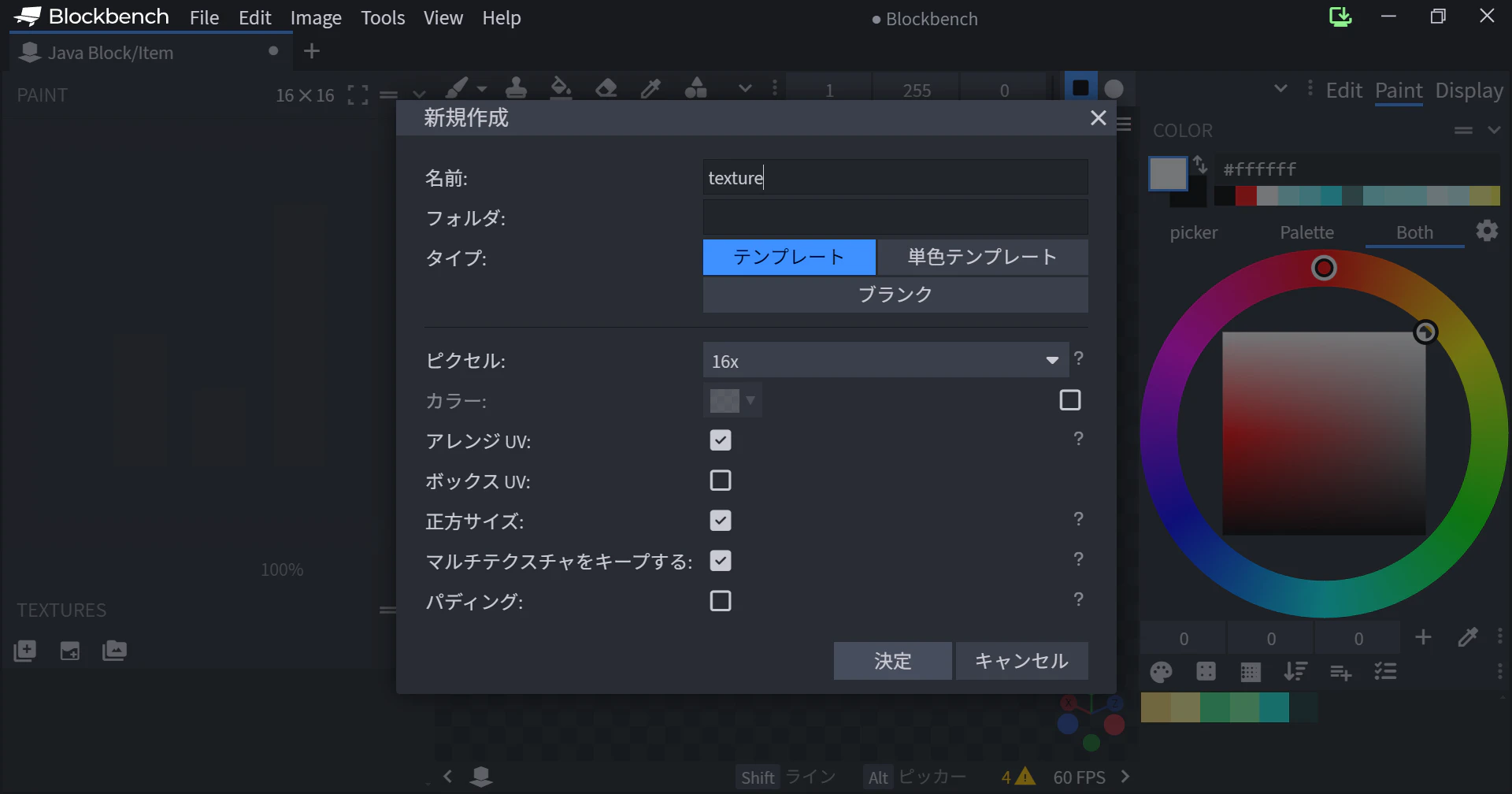Click the hex color code field
Image resolution: width=1512 pixels, height=794 pixels.
1358,169
